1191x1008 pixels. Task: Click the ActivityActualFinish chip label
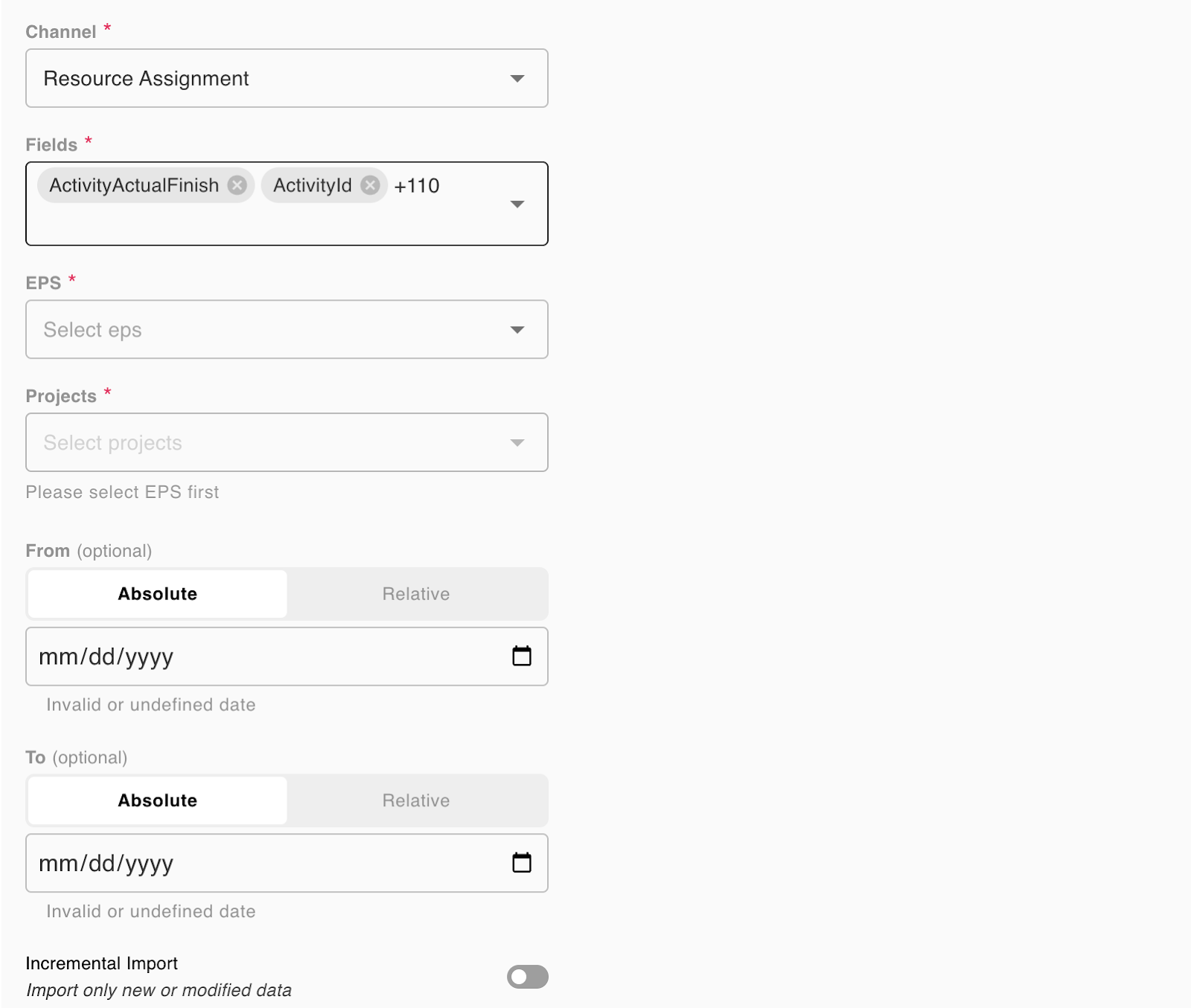[x=134, y=185]
